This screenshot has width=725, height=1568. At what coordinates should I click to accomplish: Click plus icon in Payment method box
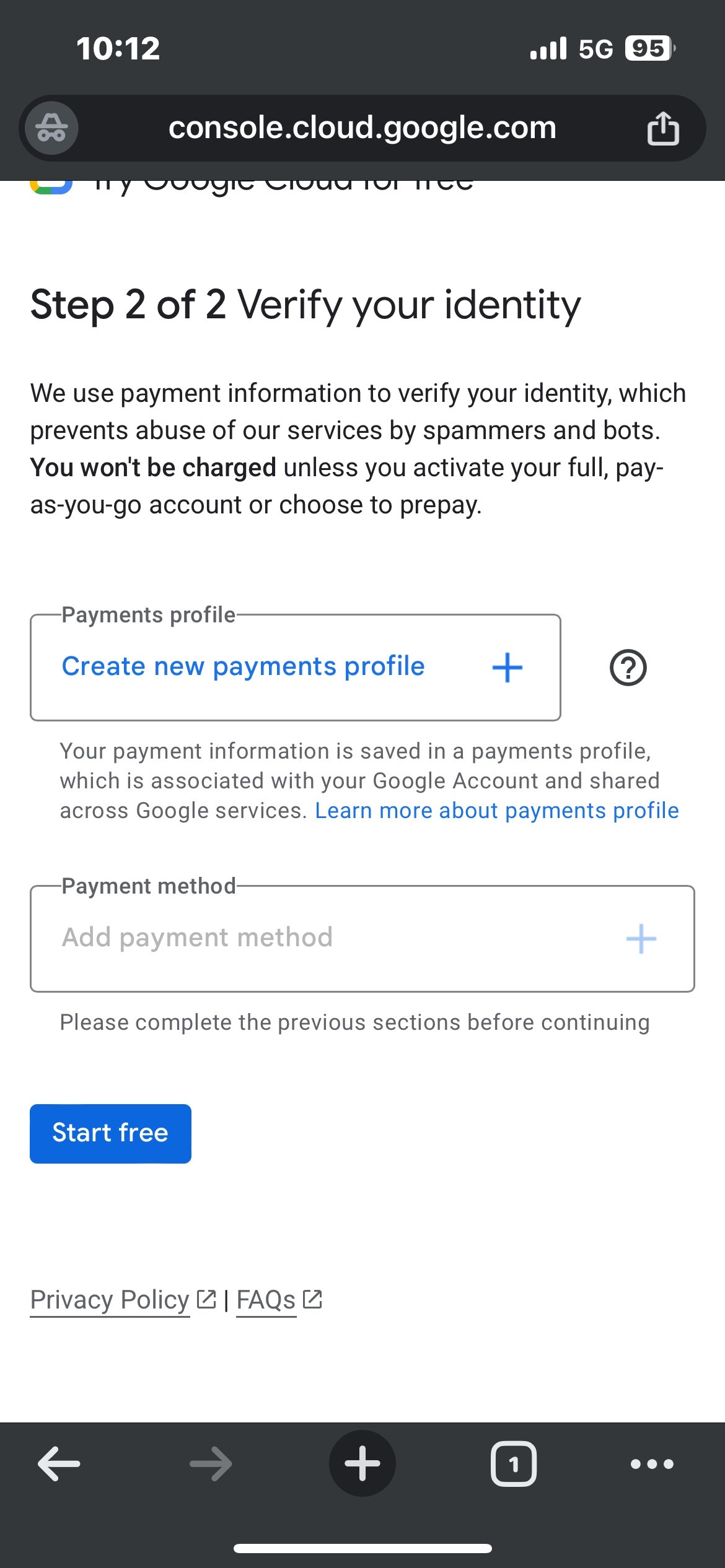click(x=641, y=939)
